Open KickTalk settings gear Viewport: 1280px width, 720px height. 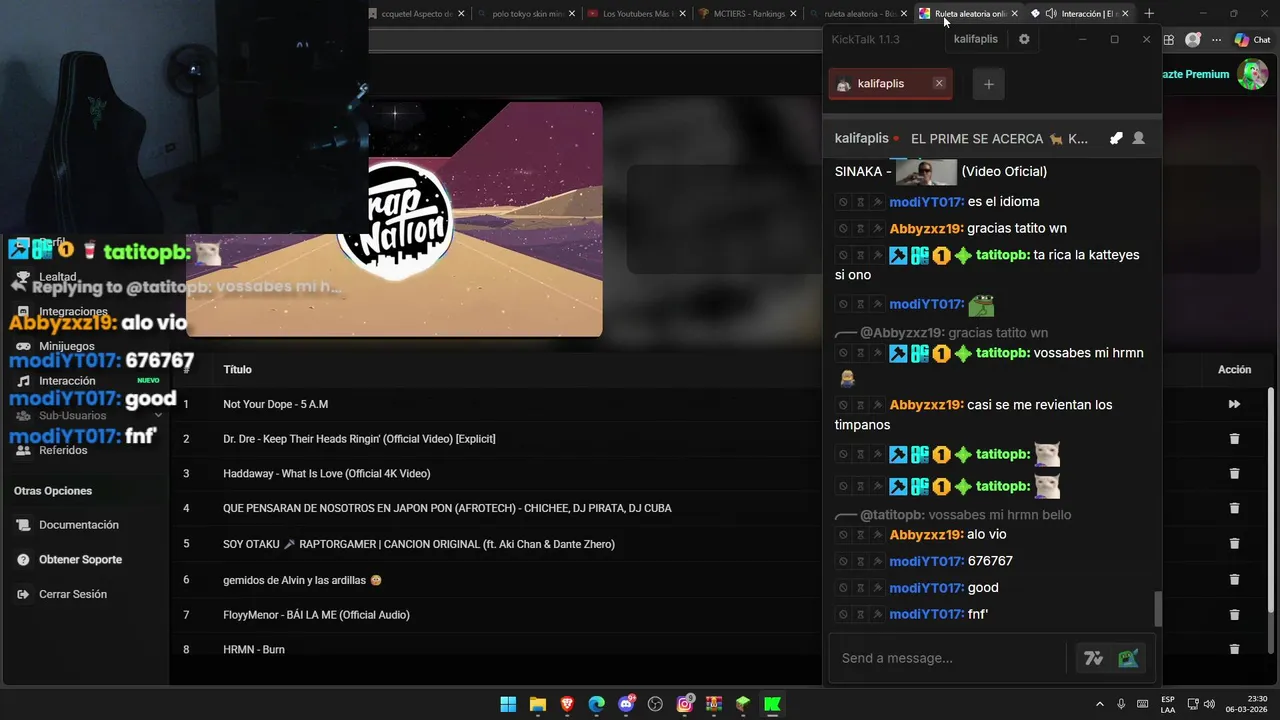[x=1024, y=39]
